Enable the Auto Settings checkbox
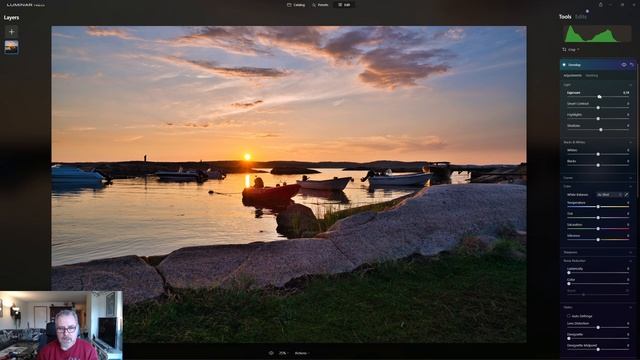The image size is (640, 360). (x=569, y=316)
